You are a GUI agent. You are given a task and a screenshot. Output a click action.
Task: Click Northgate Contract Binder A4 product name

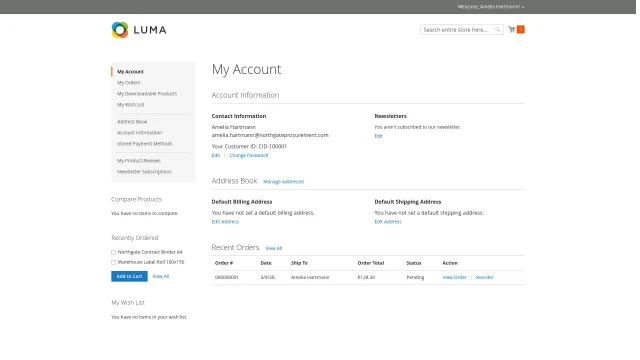click(150, 252)
